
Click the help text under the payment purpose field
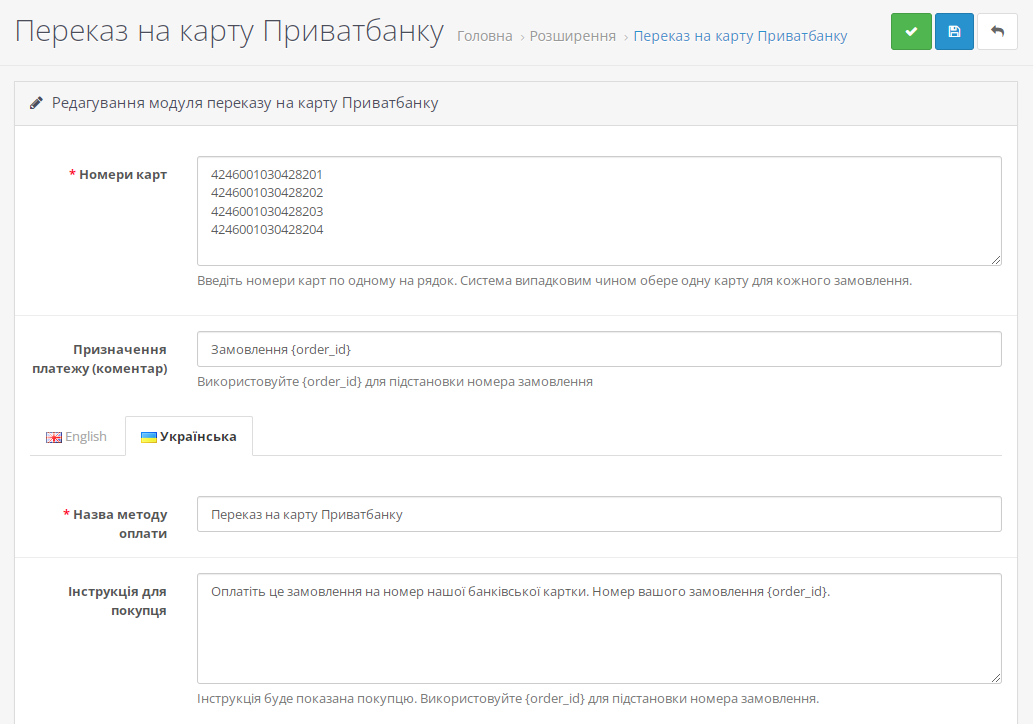click(x=395, y=381)
